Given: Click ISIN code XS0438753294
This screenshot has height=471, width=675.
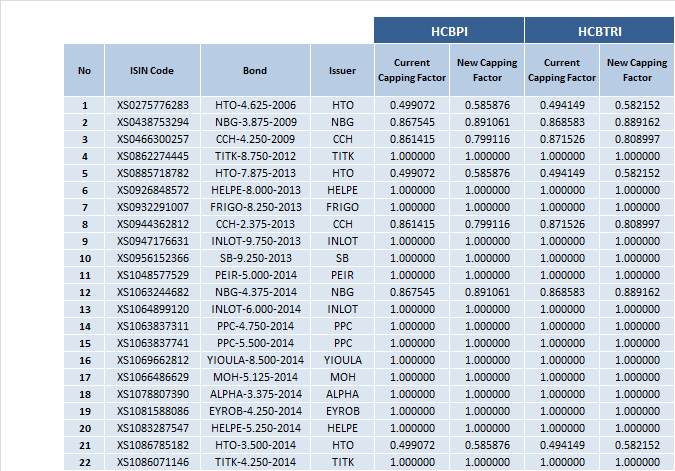Looking at the screenshot, I should 152,122.
